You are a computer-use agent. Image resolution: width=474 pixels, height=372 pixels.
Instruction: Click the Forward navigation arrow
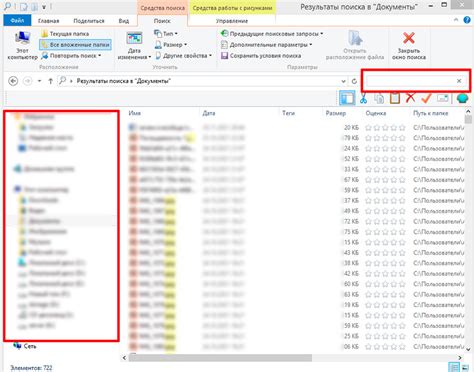coord(27,81)
